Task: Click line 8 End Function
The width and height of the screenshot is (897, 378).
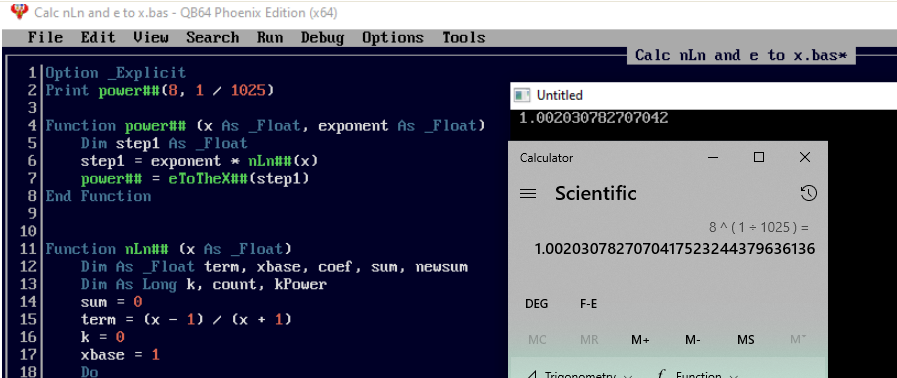Action: click(98, 196)
